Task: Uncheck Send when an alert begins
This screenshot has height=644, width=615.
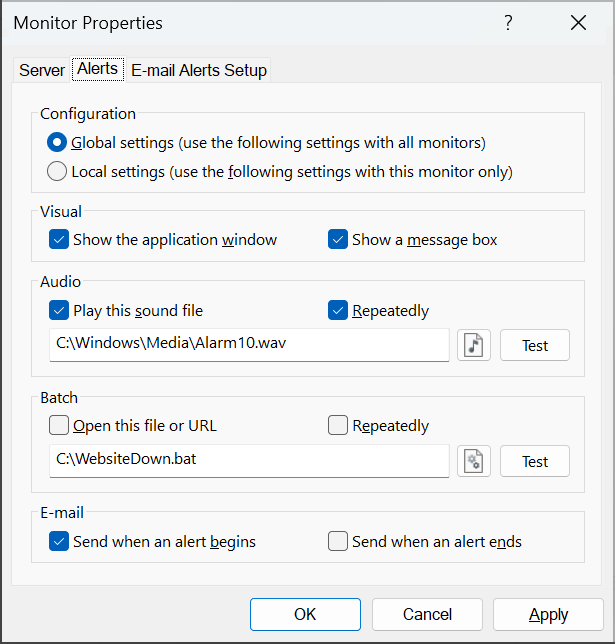Action: coord(59,541)
